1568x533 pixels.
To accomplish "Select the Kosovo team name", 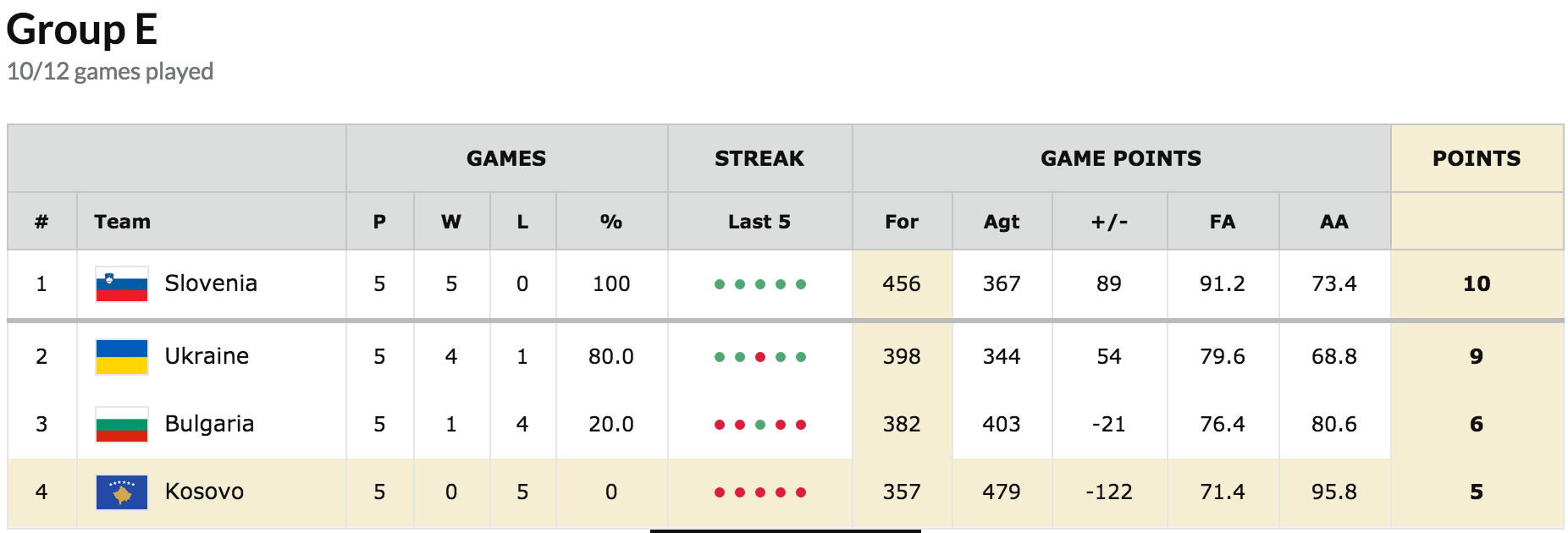I will click(204, 492).
